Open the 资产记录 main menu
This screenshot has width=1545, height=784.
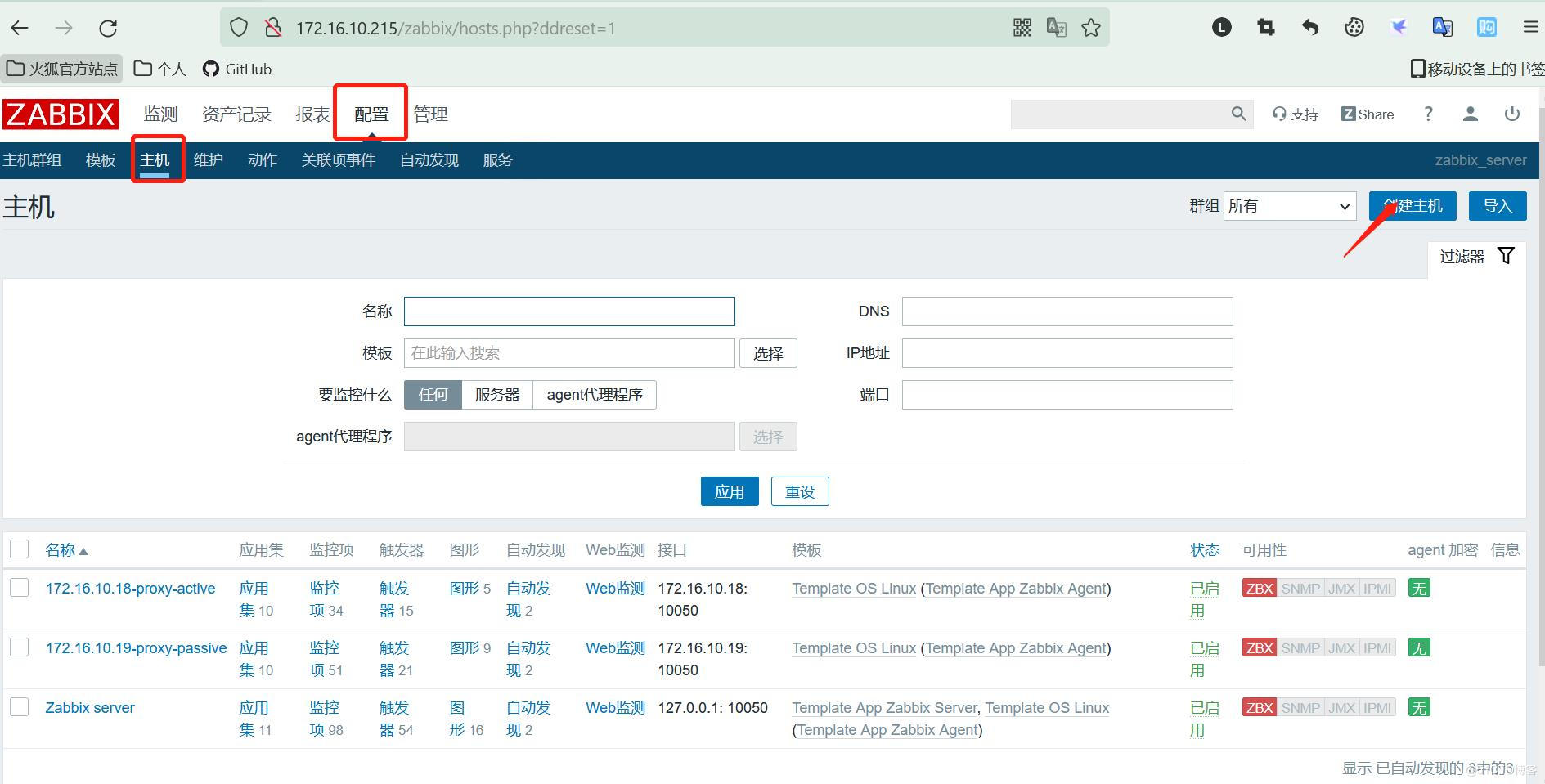(236, 114)
